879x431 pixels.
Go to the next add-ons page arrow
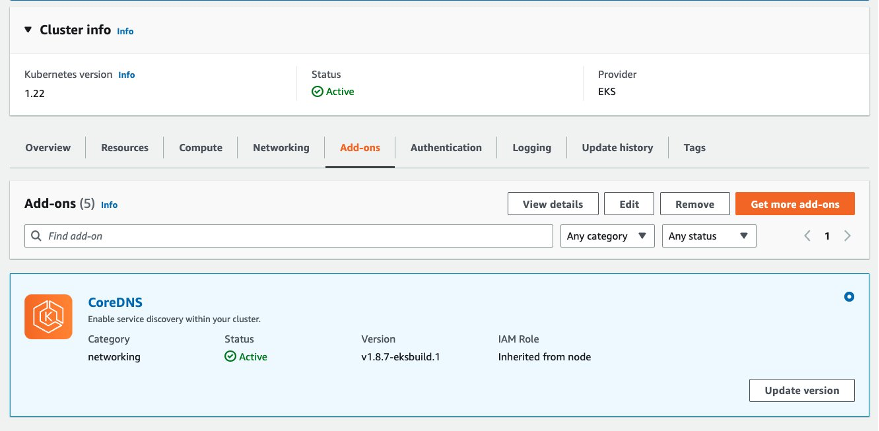click(x=847, y=236)
